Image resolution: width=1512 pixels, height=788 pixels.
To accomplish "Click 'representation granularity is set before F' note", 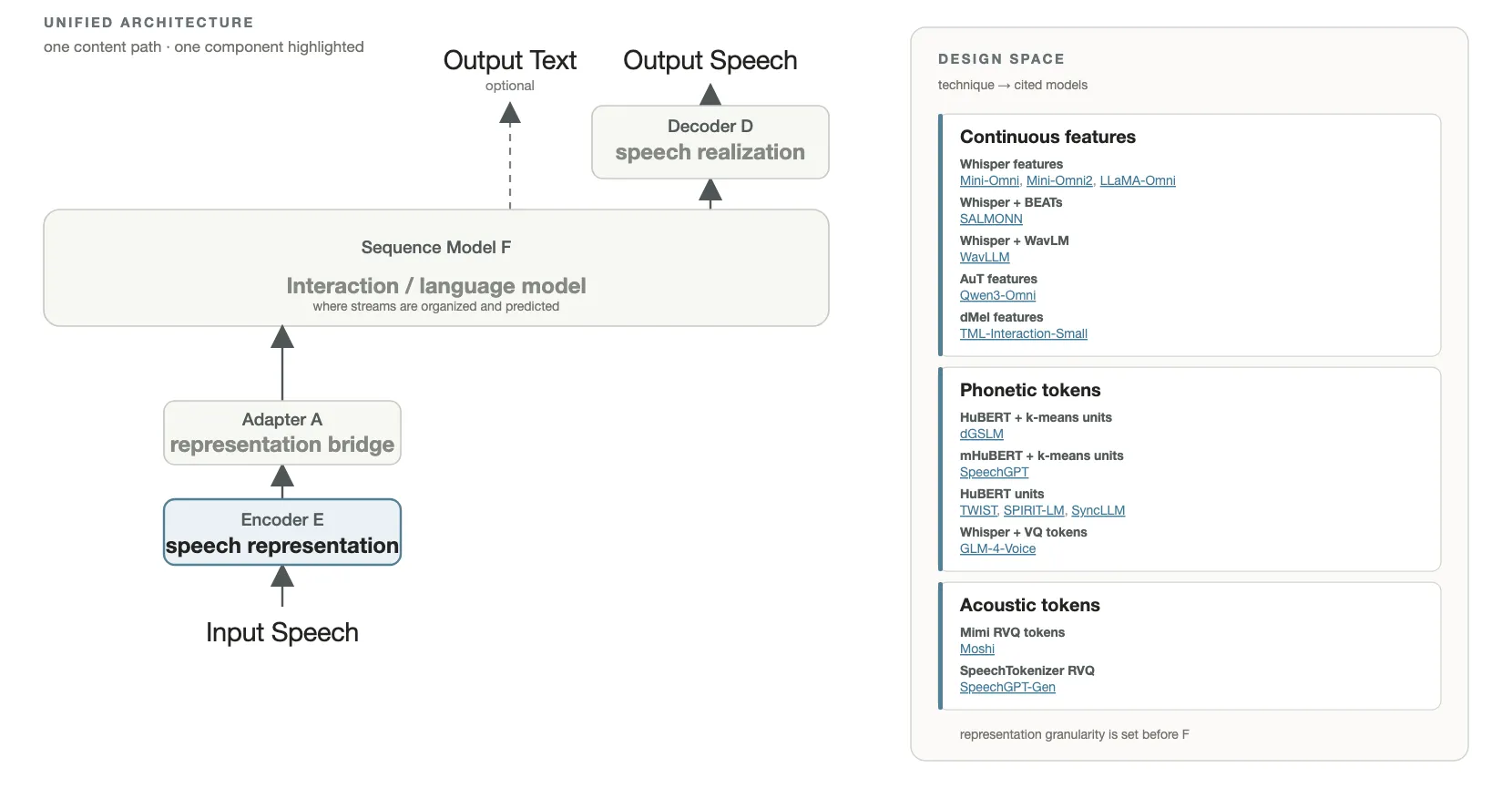I will pyautogui.click(x=1075, y=734).
